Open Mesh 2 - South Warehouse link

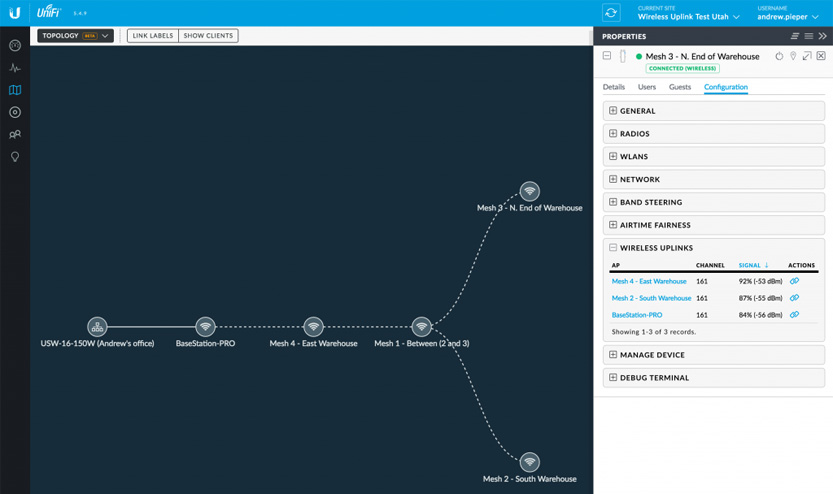point(651,298)
